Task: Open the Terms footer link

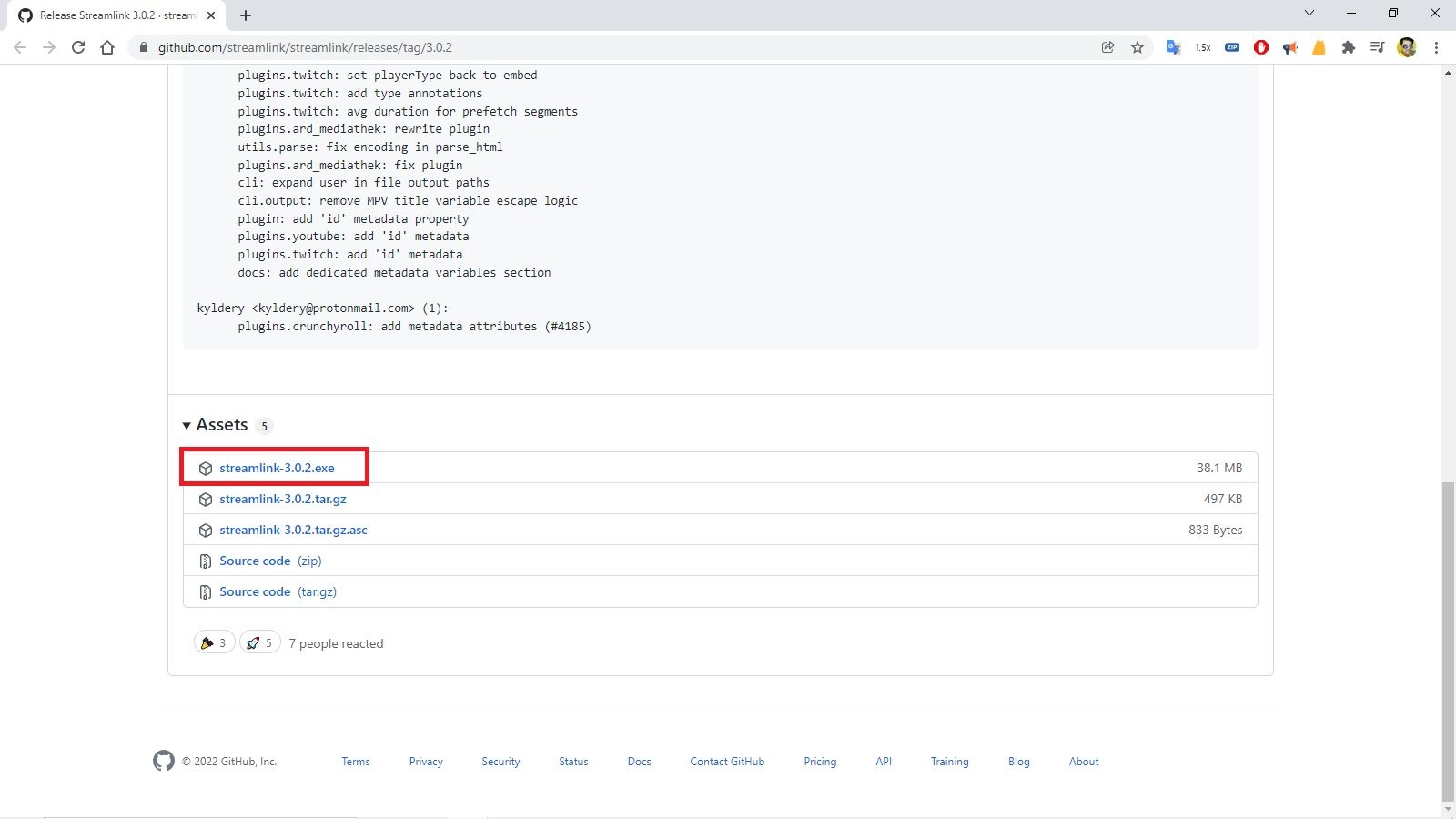Action: (356, 762)
